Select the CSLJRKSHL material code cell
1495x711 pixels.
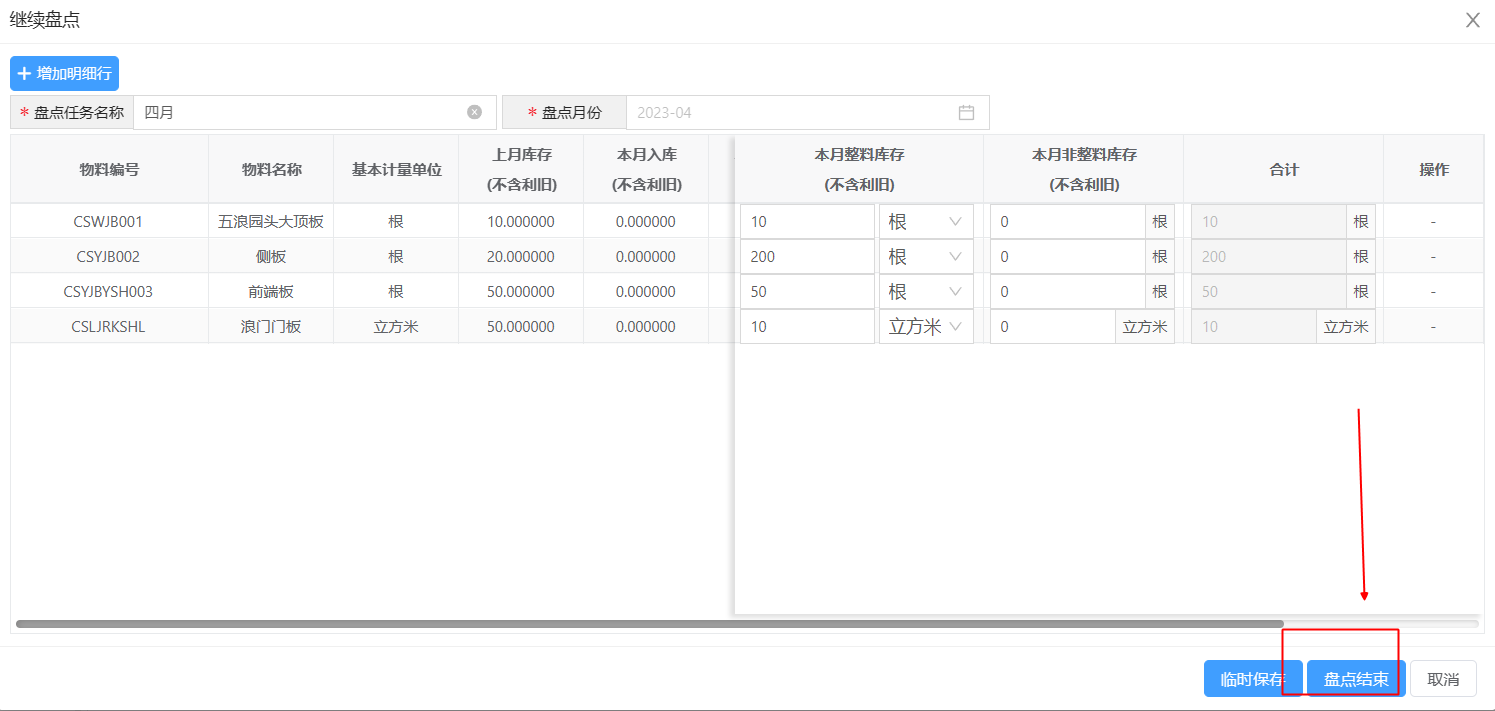[x=109, y=327]
